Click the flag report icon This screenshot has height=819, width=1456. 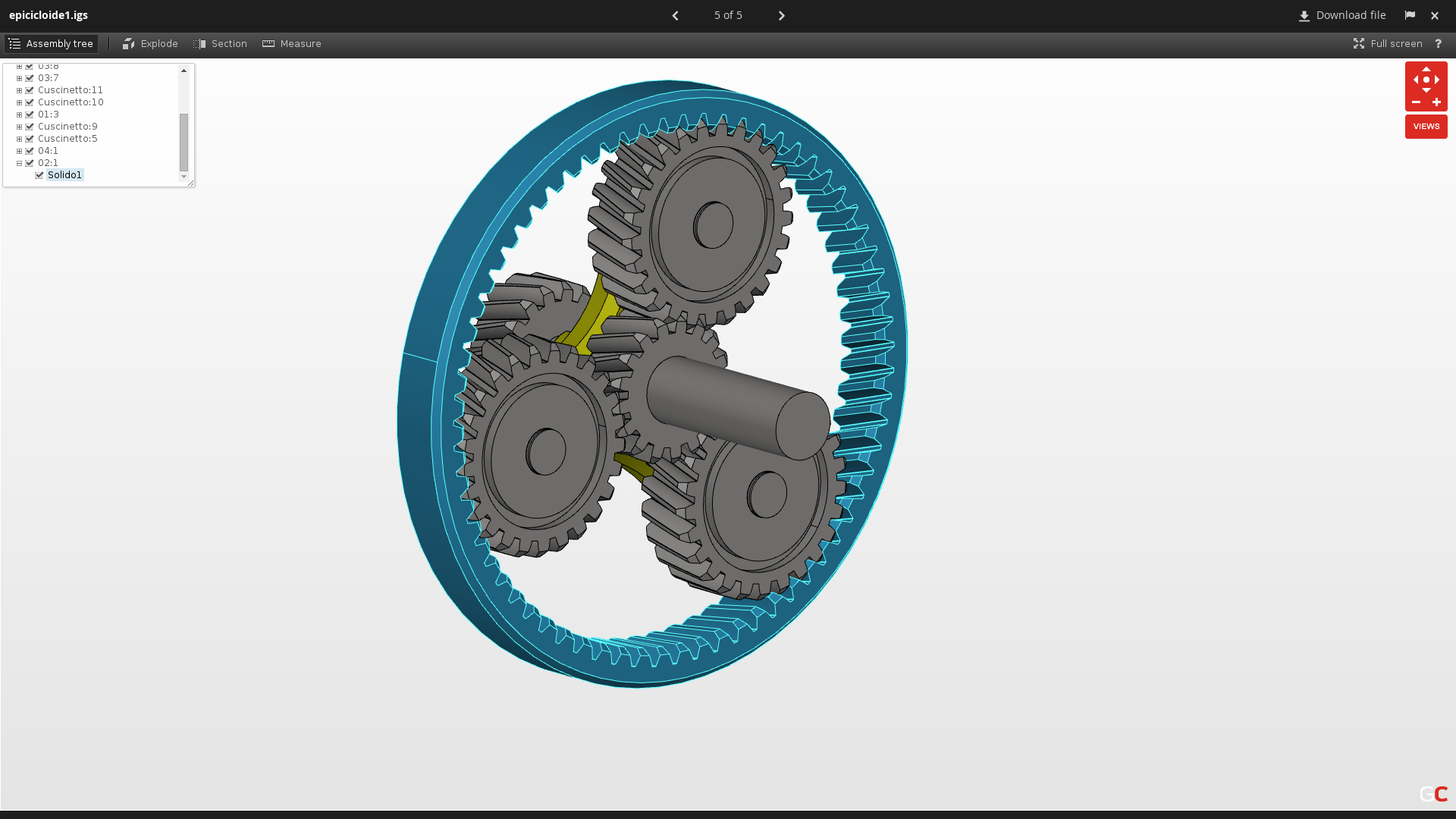[1410, 15]
